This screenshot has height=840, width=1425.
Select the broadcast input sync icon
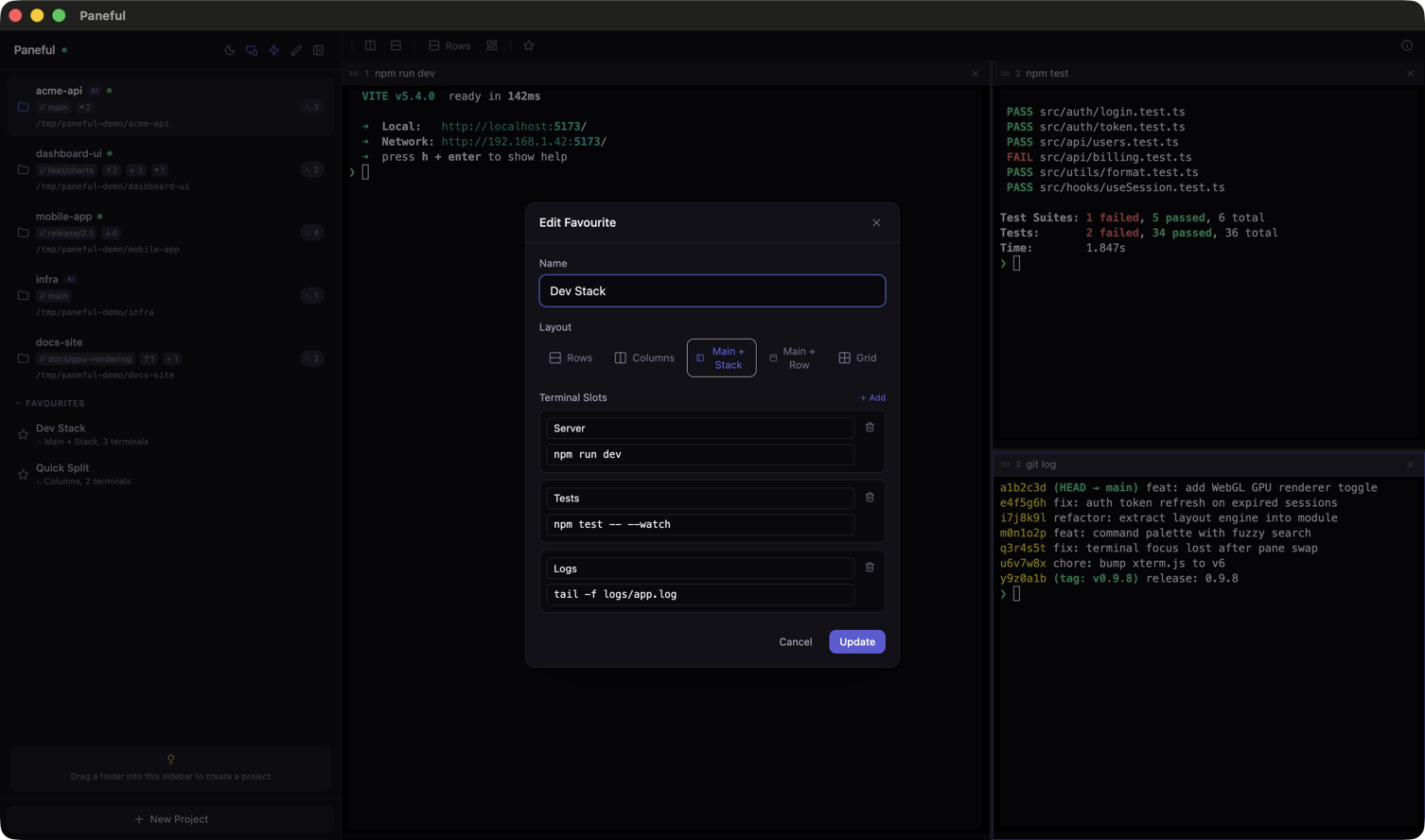click(x=252, y=49)
